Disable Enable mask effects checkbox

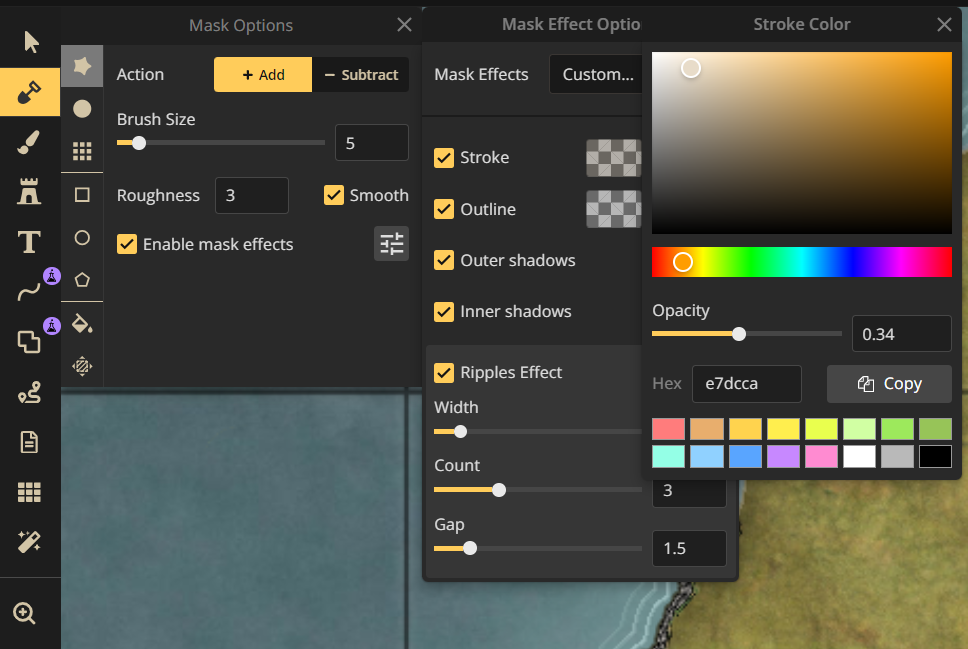click(x=127, y=244)
